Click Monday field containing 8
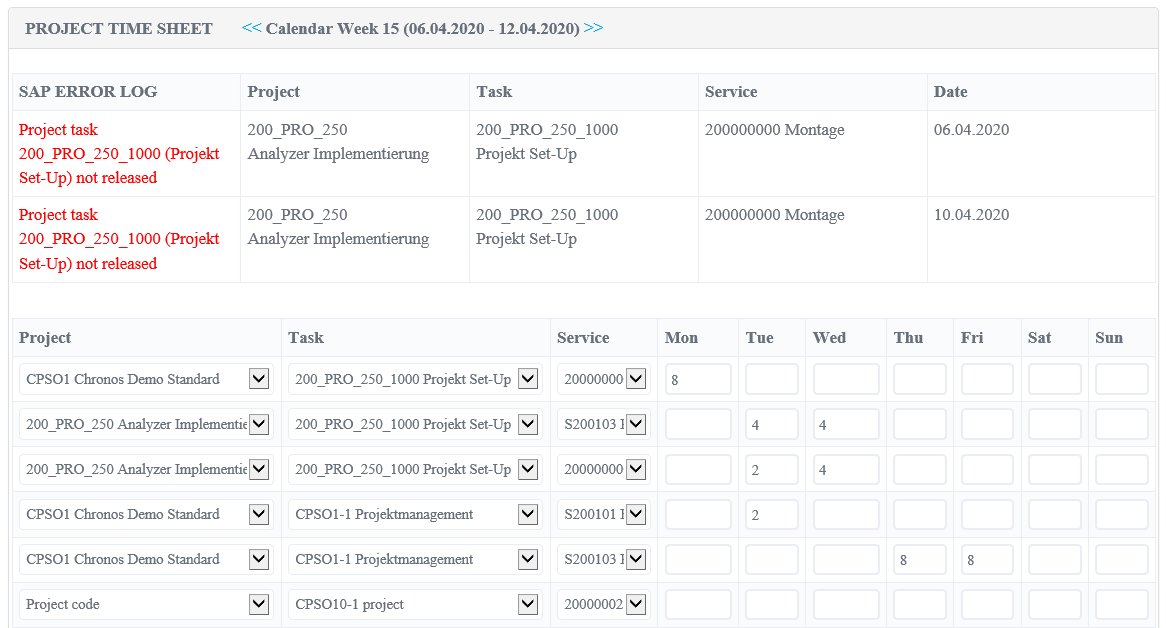1166x628 pixels. pos(698,379)
